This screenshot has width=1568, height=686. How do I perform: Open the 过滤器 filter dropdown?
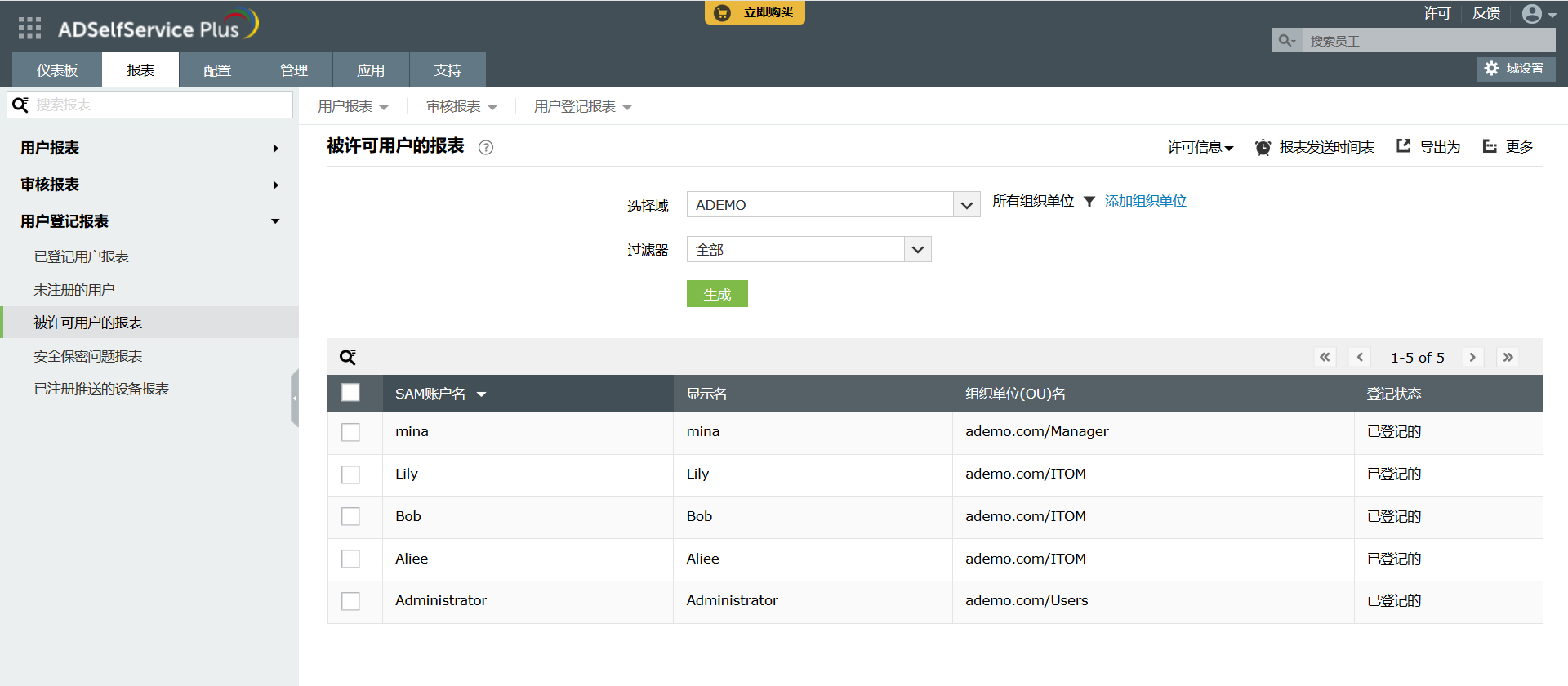tap(917, 250)
